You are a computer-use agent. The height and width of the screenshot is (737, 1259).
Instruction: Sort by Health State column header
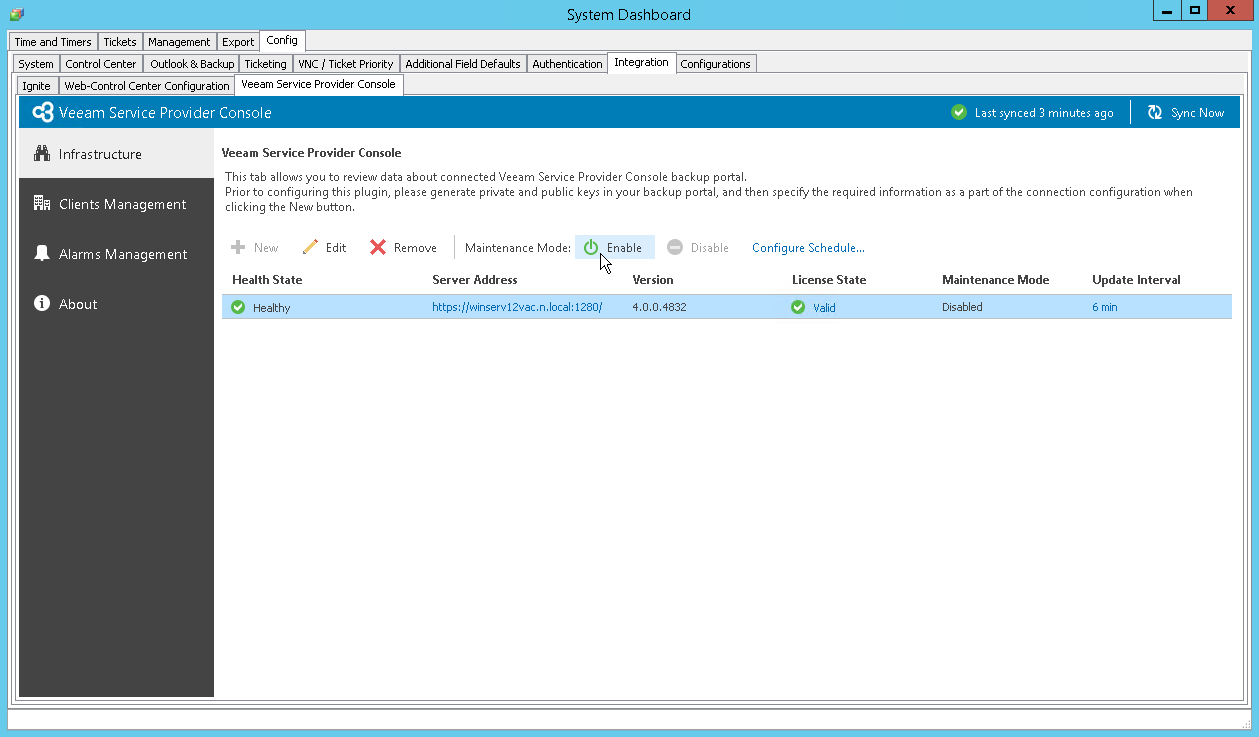(267, 280)
